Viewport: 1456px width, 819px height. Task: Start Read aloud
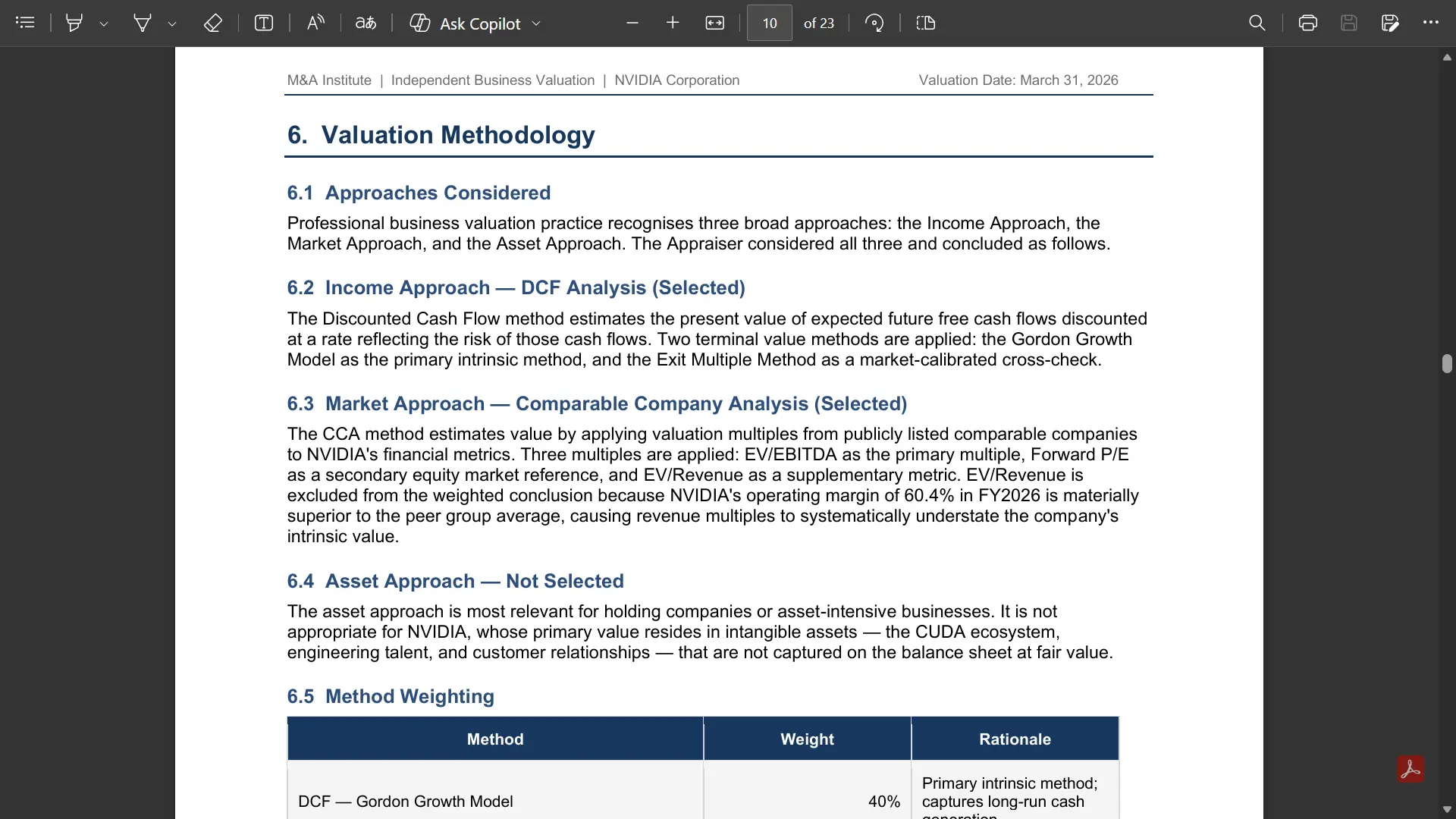coord(315,23)
